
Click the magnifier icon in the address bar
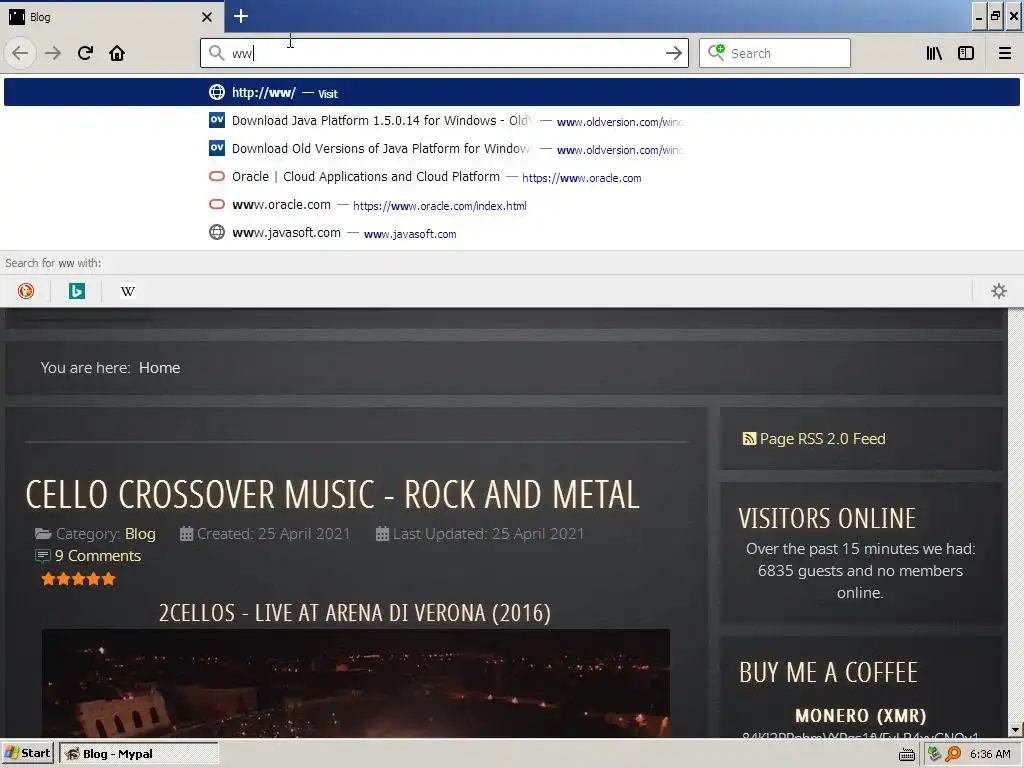[x=216, y=53]
